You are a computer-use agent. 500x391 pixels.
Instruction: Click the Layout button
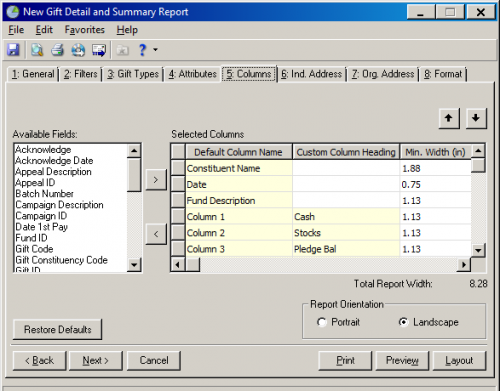pos(459,361)
